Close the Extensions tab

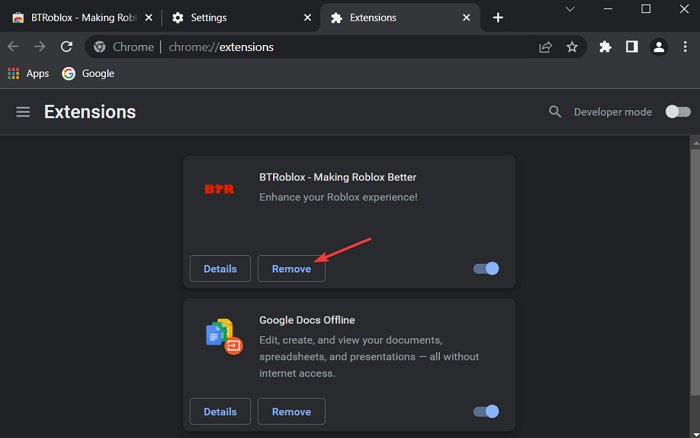click(x=467, y=17)
